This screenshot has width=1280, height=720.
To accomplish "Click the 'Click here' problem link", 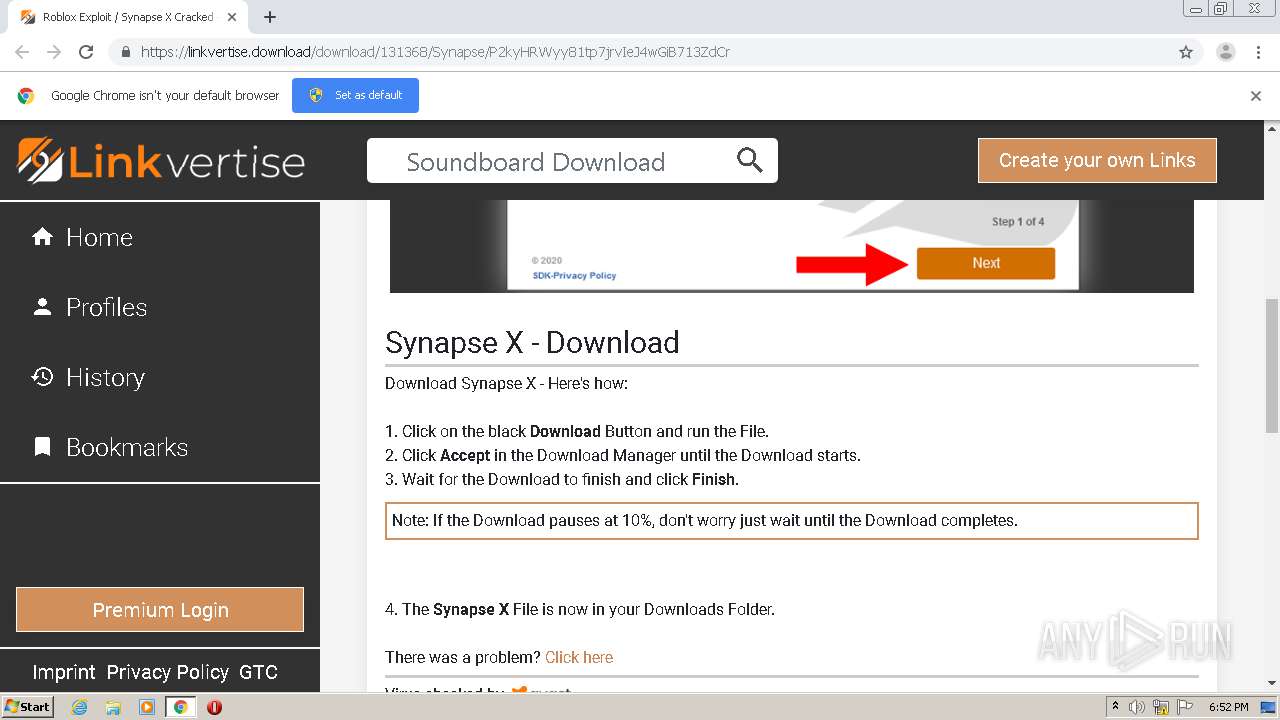I will click(x=579, y=657).
